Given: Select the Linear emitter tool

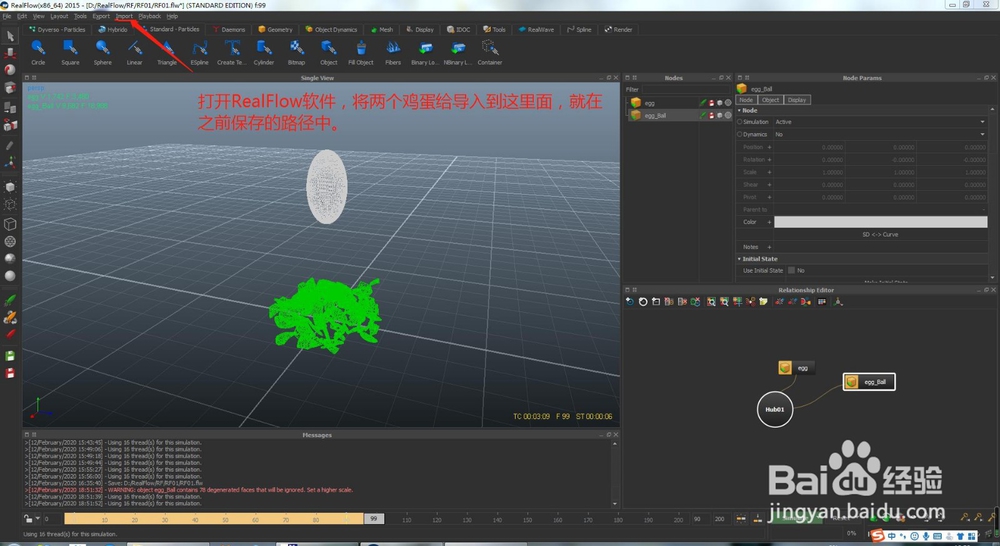Looking at the screenshot, I should click(135, 52).
